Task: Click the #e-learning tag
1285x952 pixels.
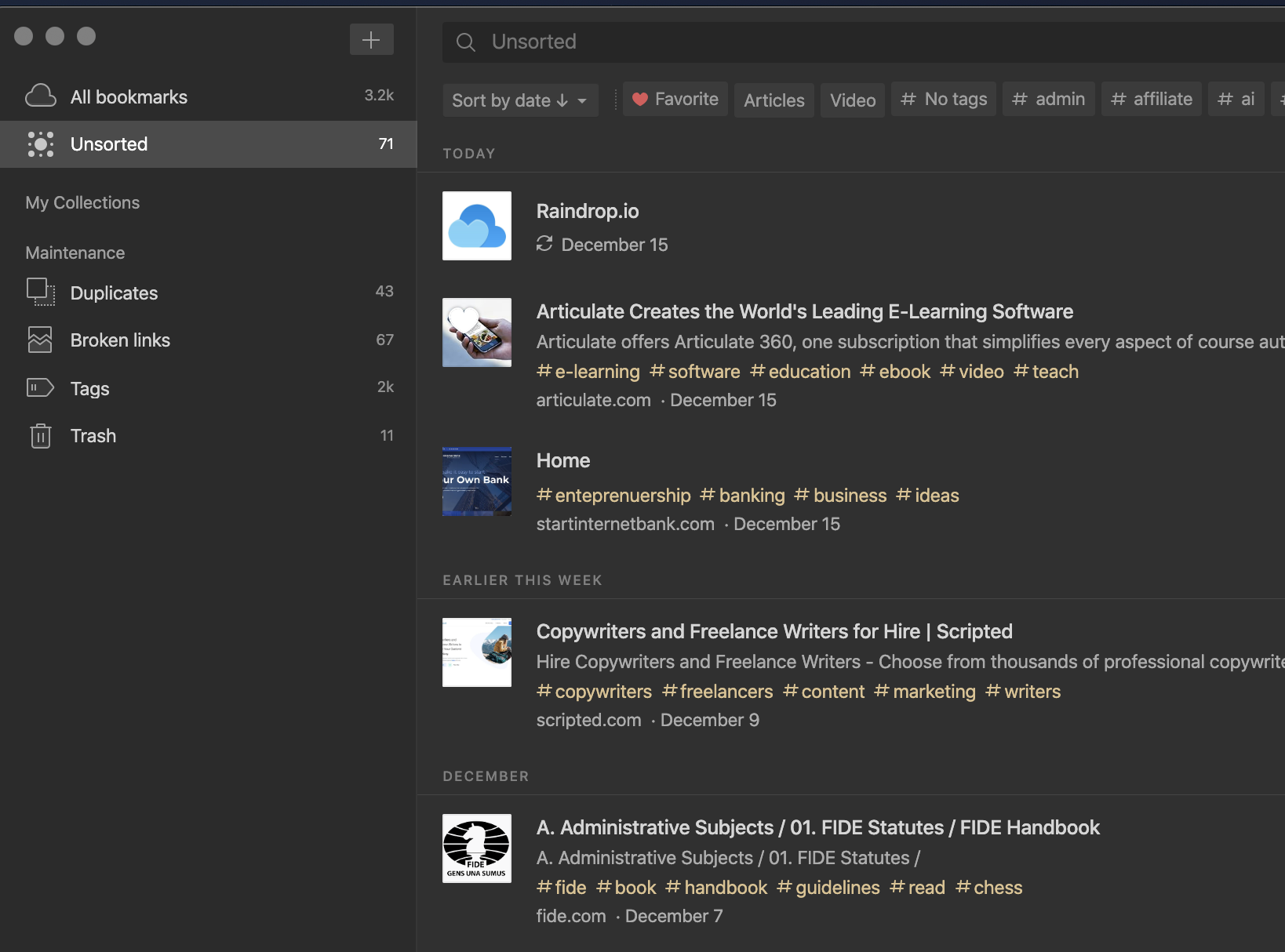Action: (x=588, y=371)
